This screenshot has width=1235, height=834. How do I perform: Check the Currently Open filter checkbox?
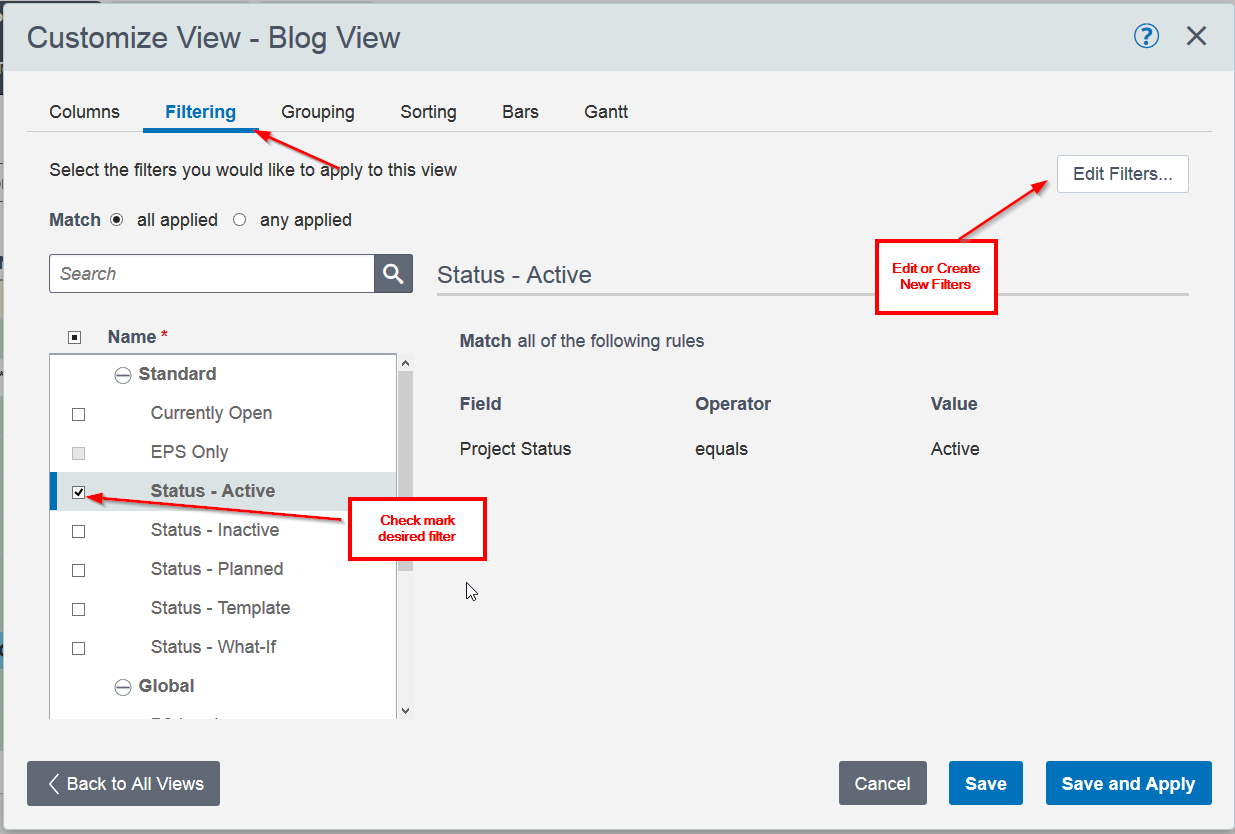tap(79, 414)
